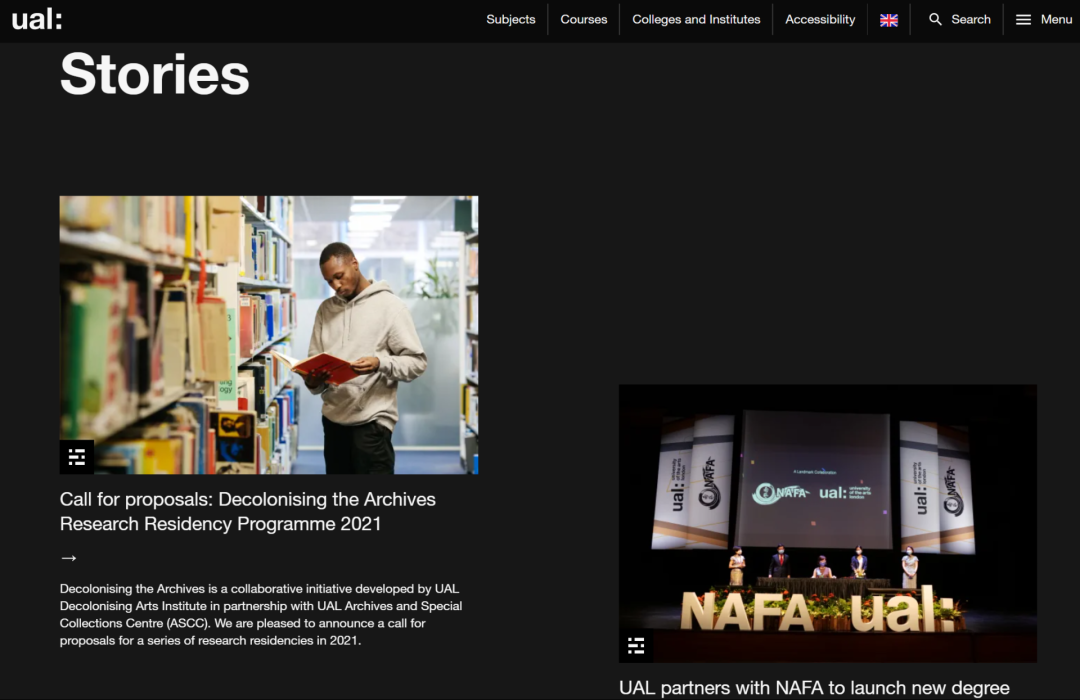Click article icon on the library photo
Viewport: 1080px width, 700px height.
[76, 457]
